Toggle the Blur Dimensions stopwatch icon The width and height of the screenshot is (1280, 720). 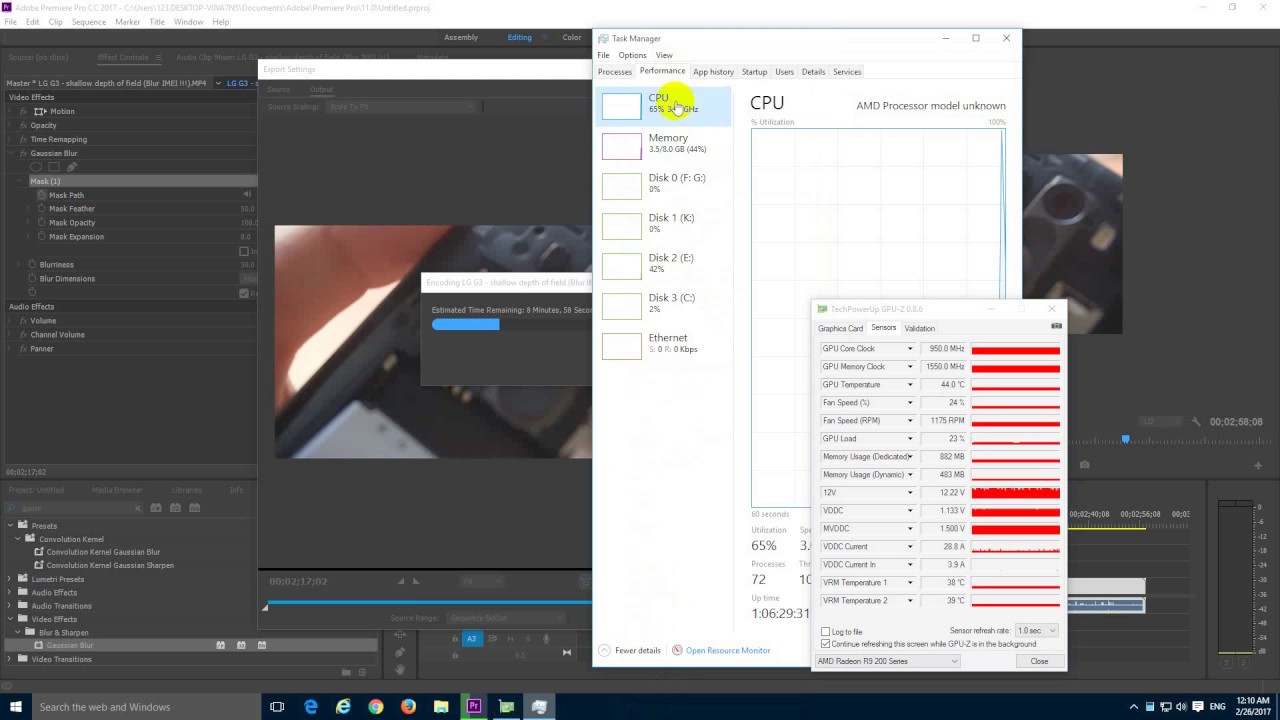[32, 279]
